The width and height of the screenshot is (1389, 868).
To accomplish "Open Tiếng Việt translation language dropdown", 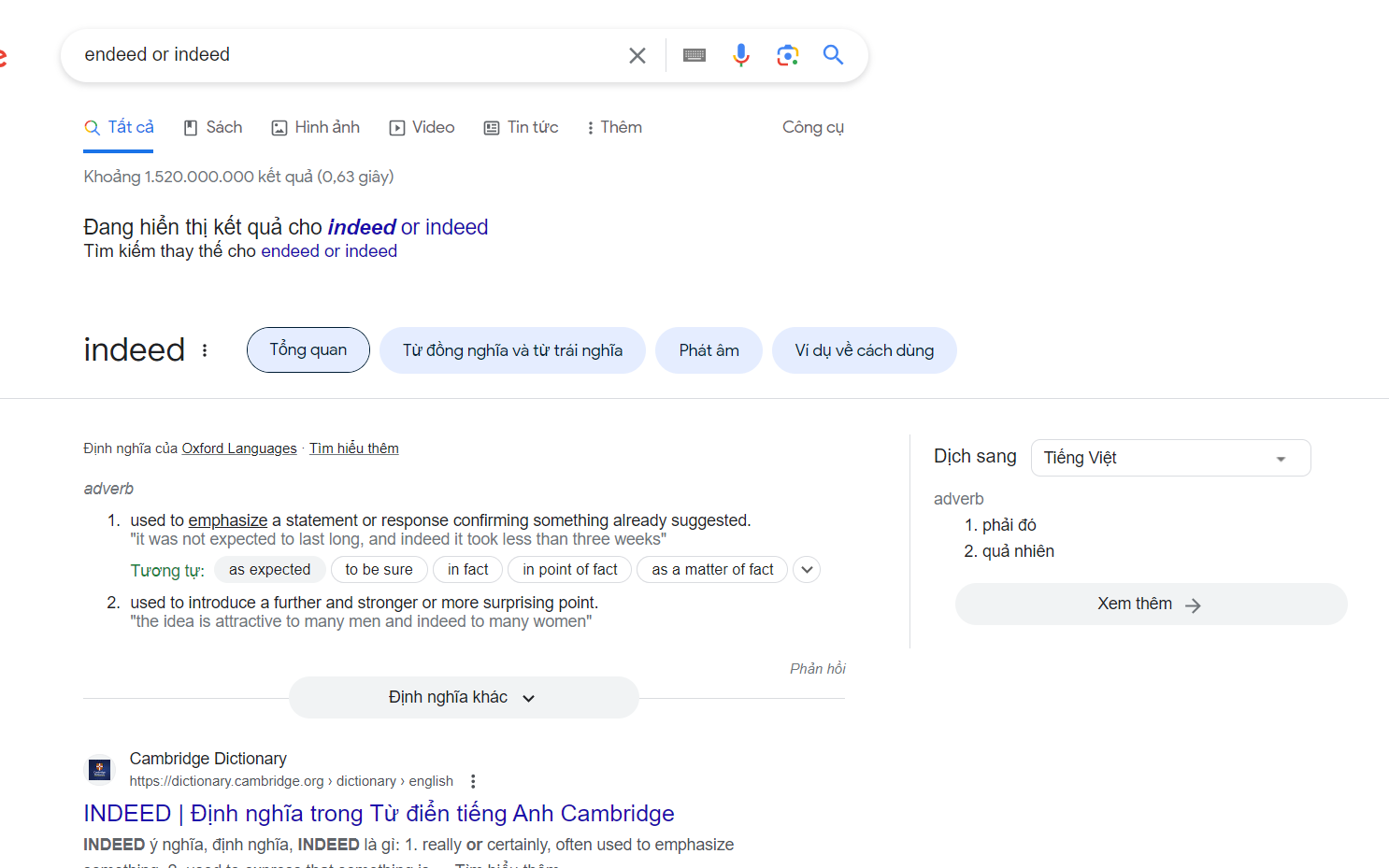I will pos(1170,458).
